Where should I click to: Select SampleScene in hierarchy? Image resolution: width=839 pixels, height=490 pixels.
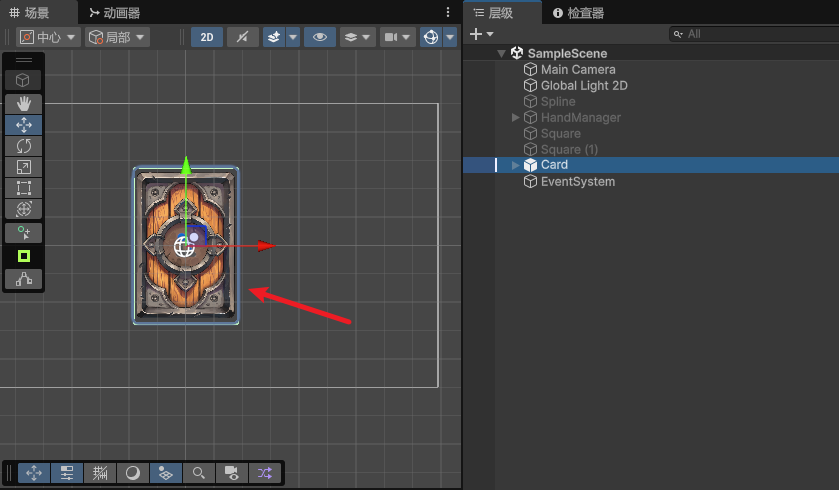(x=567, y=53)
